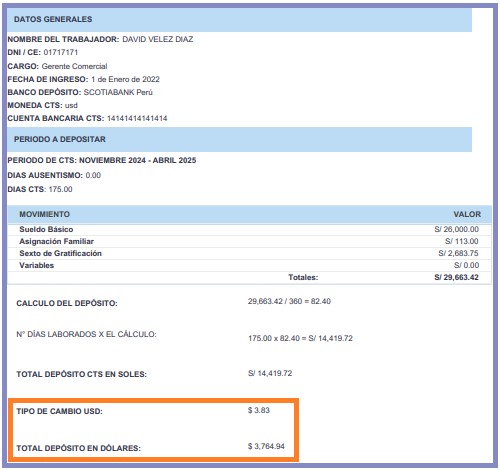Image resolution: width=500 pixels, height=470 pixels.
Task: Select the worker name DAVID VELEZ DIAZ
Action: (x=158, y=39)
